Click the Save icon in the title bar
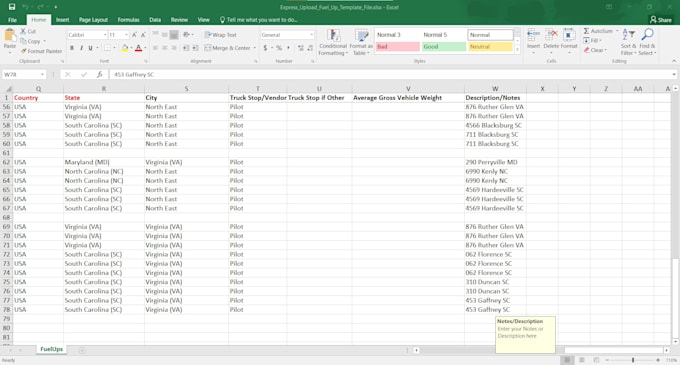 [12, 7]
